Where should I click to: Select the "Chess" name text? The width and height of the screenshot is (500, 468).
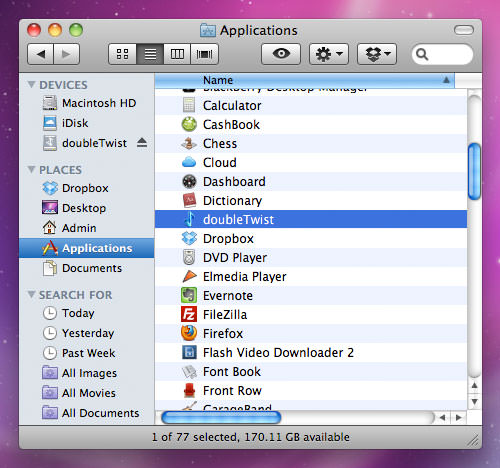(x=220, y=144)
